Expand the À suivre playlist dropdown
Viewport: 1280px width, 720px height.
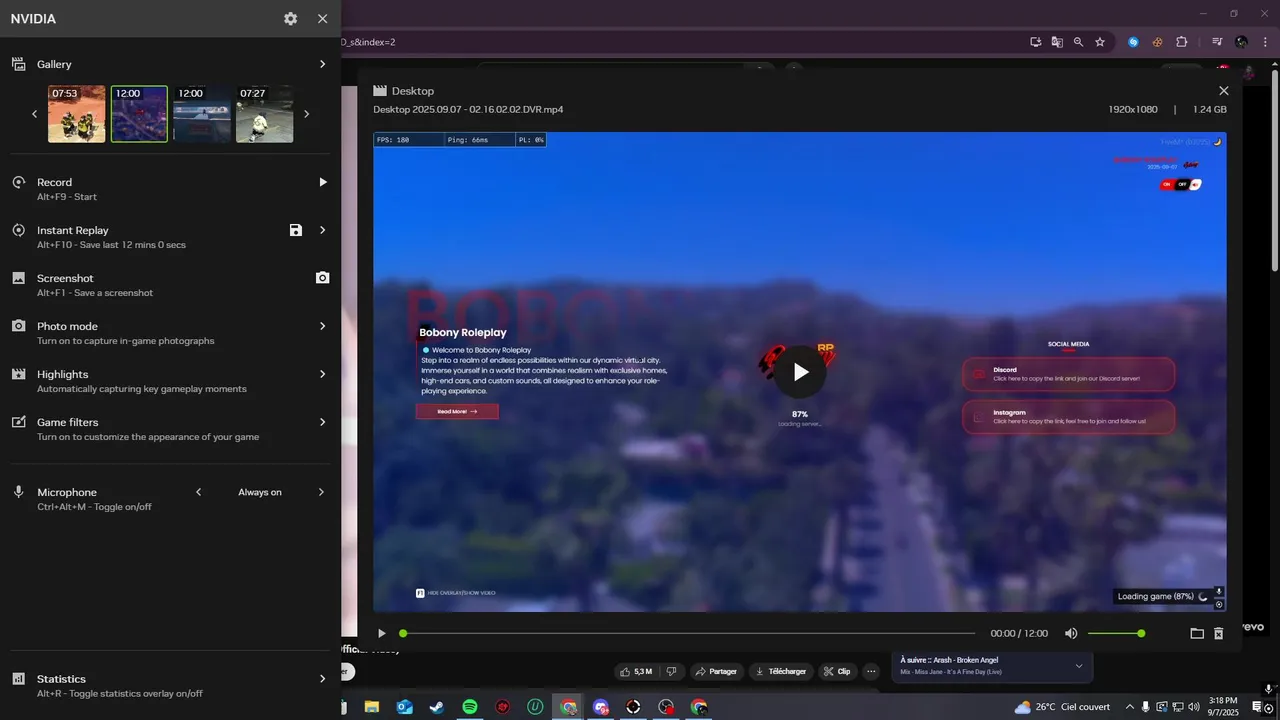click(1078, 666)
